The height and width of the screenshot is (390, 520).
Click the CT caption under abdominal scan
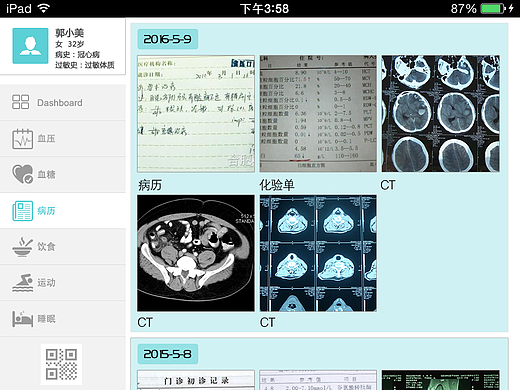(145, 322)
